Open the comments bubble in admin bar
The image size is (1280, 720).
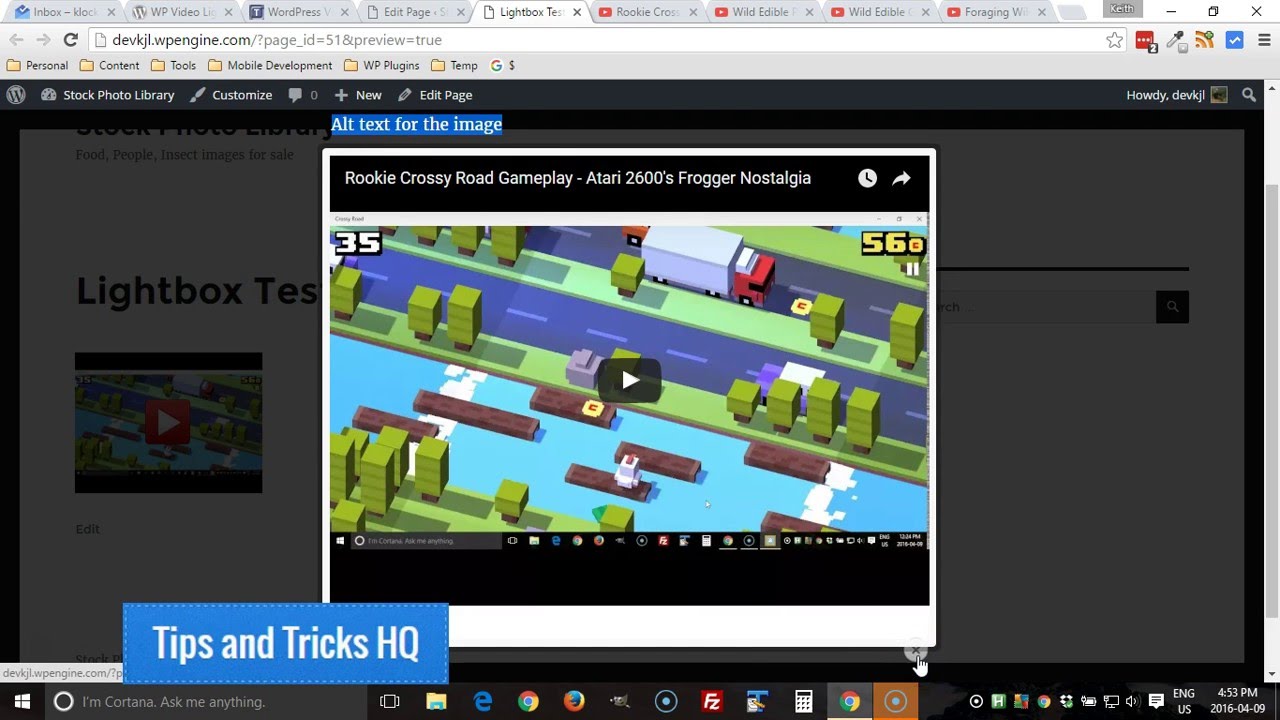(303, 95)
